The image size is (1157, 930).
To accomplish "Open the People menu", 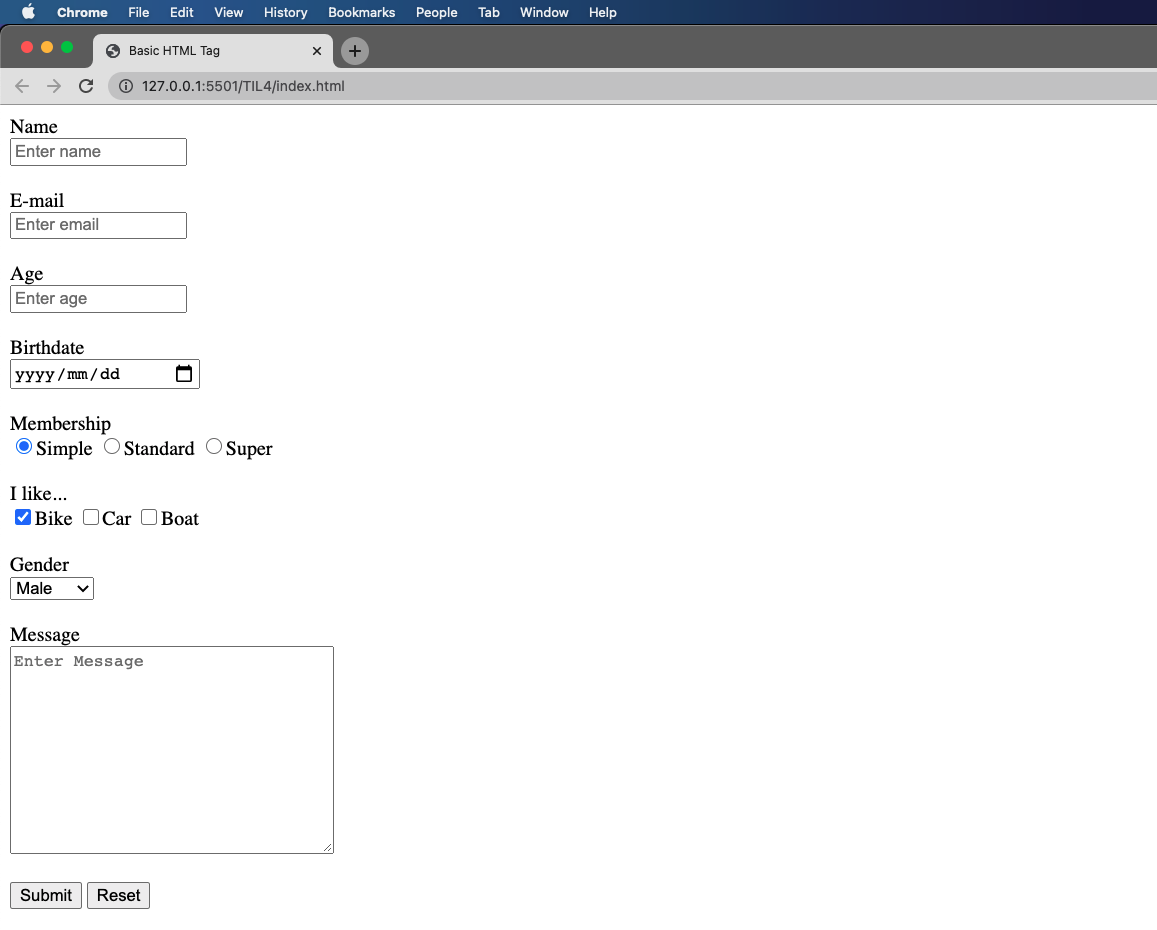I will [437, 13].
